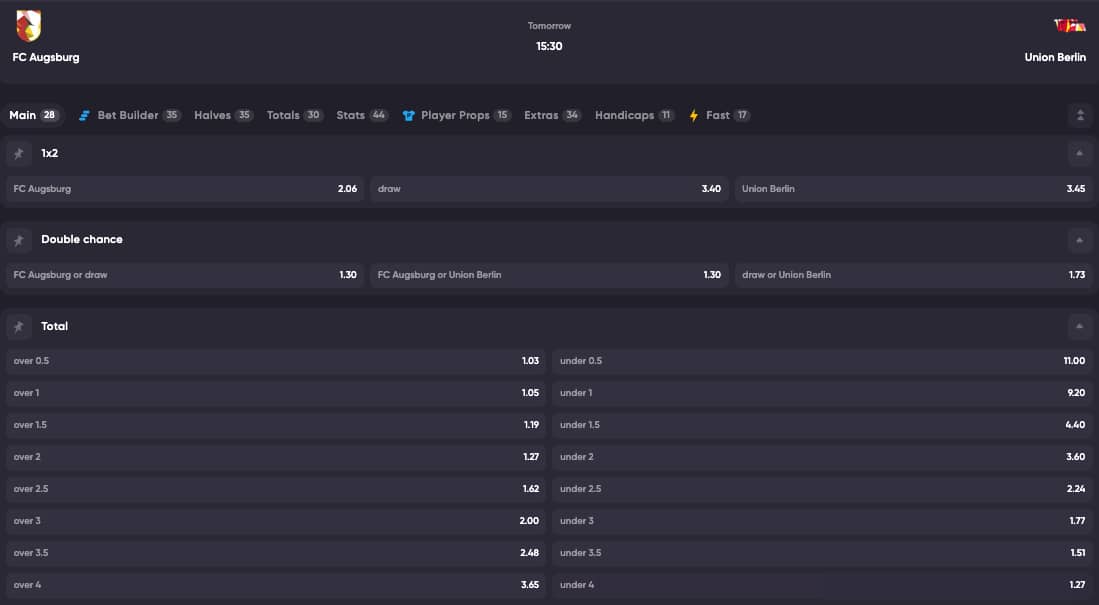The width and height of the screenshot is (1099, 605).
Task: Pick under 0.5 total at 11.00
Action: coord(823,361)
